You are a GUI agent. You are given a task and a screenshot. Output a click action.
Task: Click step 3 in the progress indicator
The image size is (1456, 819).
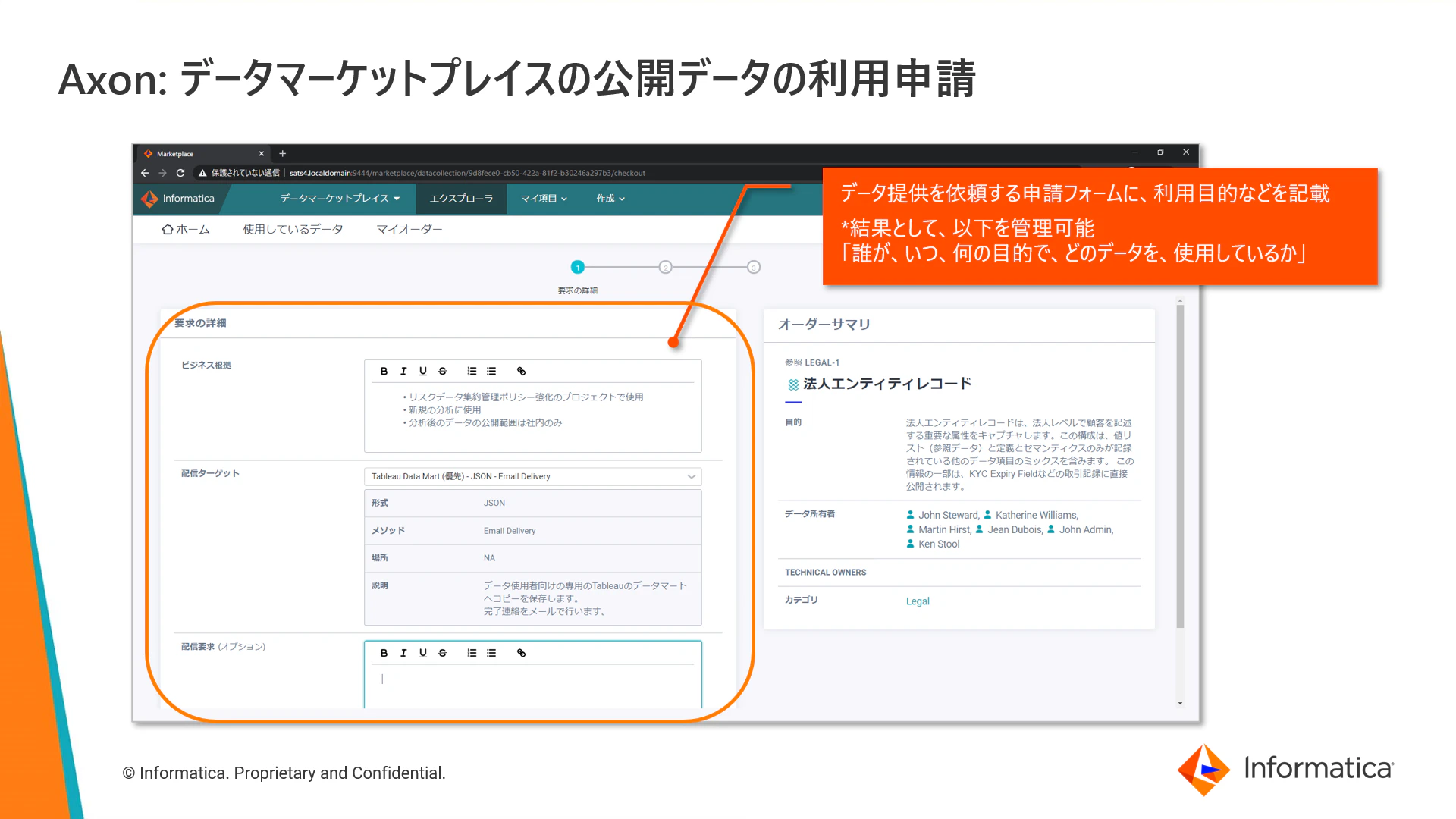click(x=753, y=267)
